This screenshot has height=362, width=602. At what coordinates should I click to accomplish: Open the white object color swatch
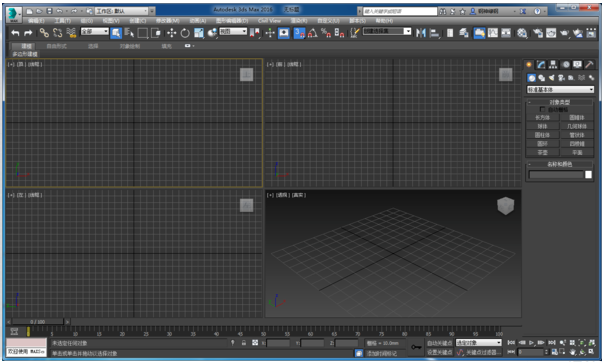coord(588,175)
